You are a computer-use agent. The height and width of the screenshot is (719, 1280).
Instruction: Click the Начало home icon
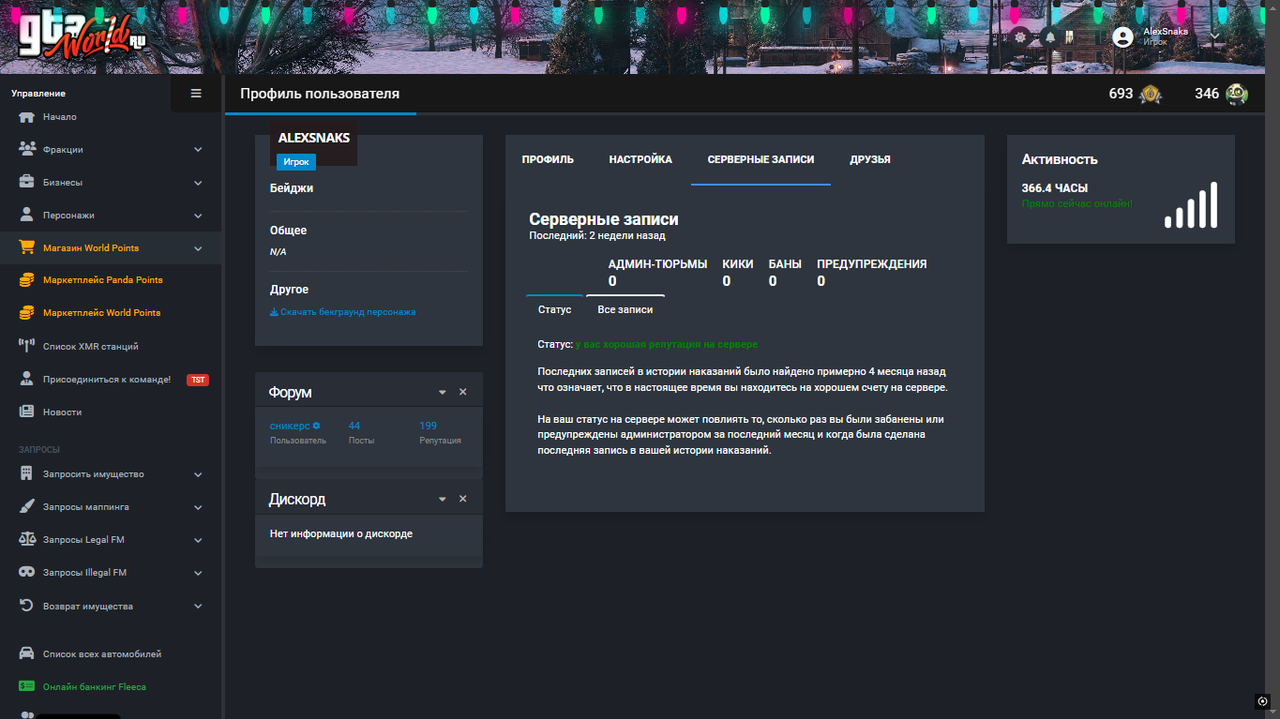click(x=27, y=117)
